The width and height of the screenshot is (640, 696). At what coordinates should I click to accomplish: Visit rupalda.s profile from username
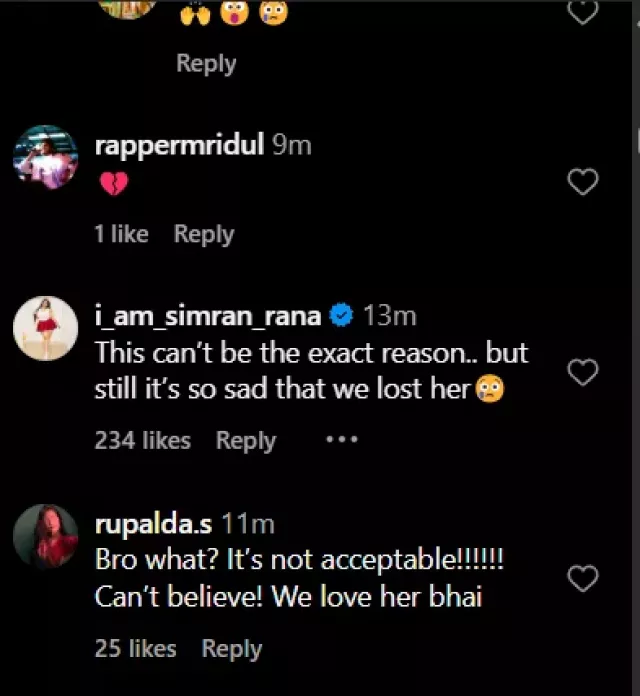pos(153,523)
